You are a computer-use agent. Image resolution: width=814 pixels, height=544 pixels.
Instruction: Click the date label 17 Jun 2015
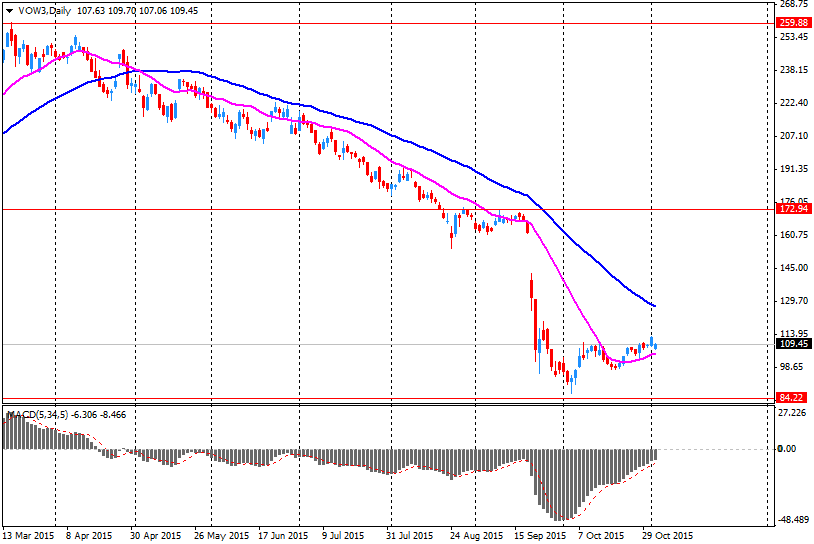pyautogui.click(x=283, y=535)
